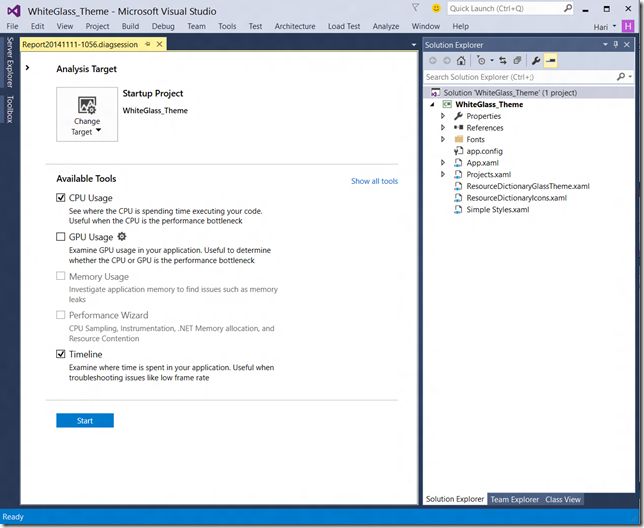The height and width of the screenshot is (528, 644).
Task: Click the Visual Studio logo icon
Action: coord(14,11)
